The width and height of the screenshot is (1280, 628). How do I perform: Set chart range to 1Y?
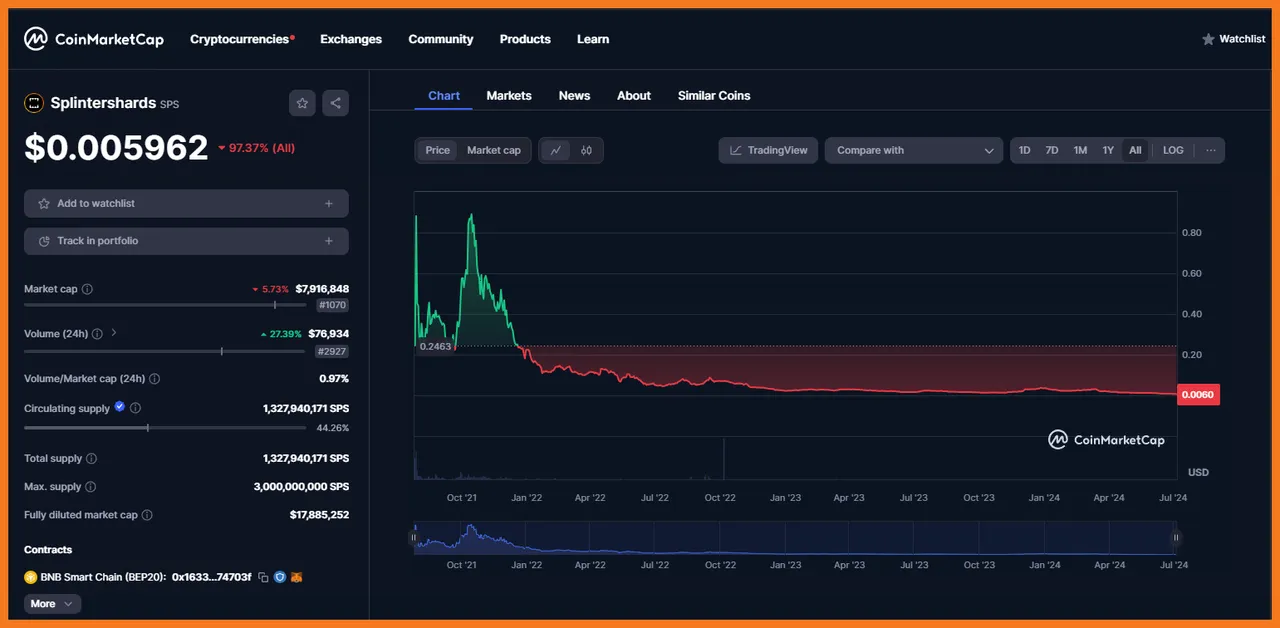[x=1108, y=150]
